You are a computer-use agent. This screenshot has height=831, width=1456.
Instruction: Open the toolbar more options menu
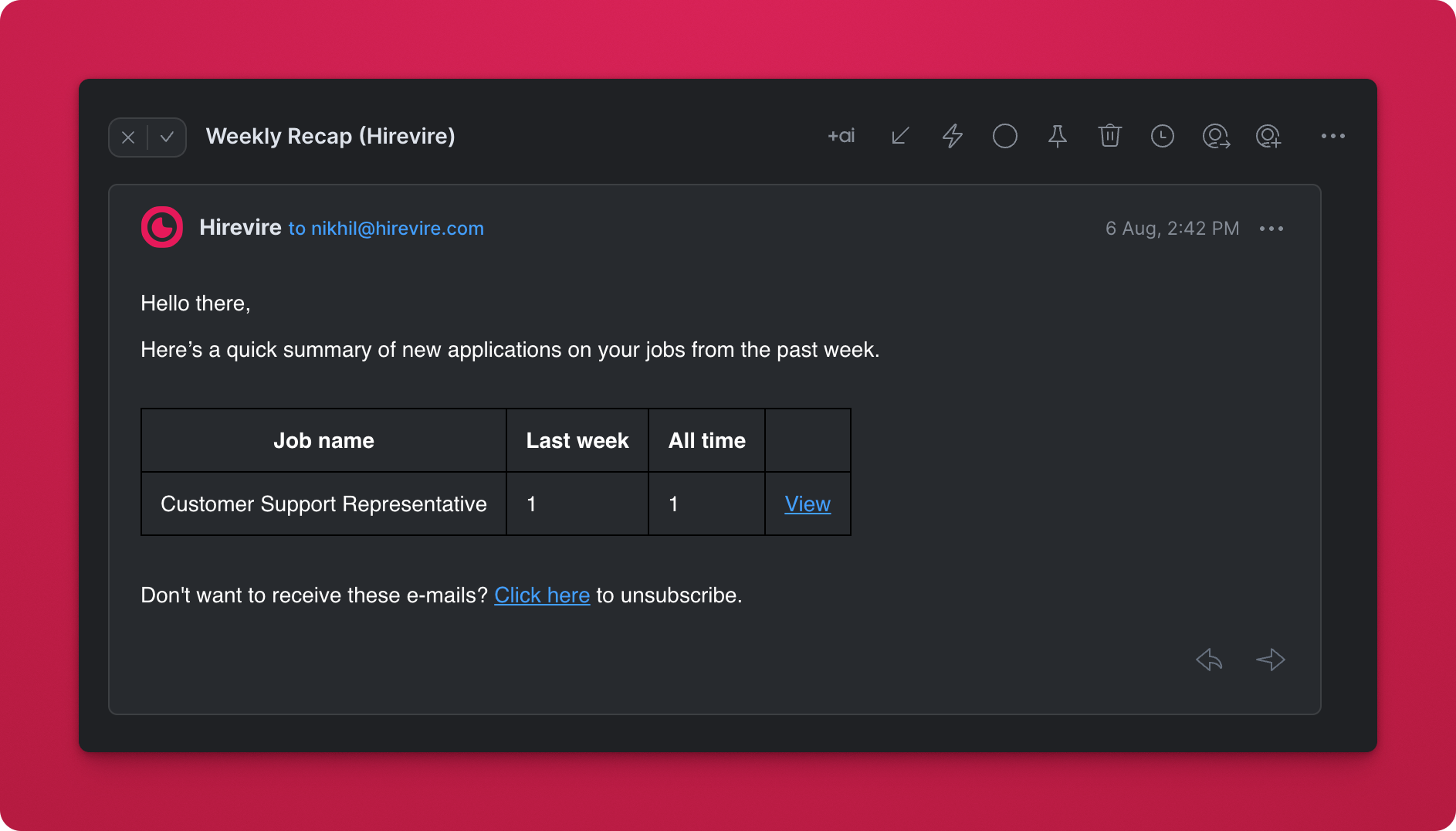click(x=1332, y=137)
